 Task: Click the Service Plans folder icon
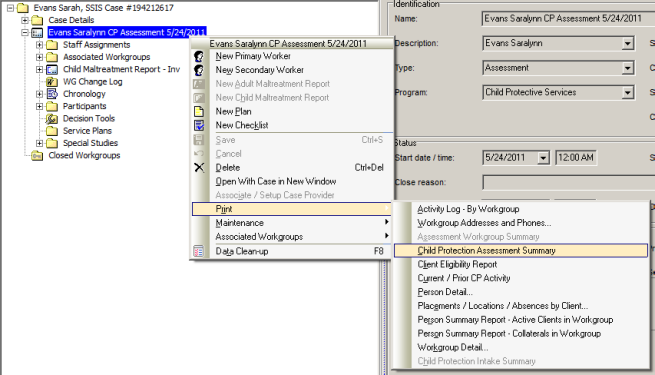pos(52,131)
